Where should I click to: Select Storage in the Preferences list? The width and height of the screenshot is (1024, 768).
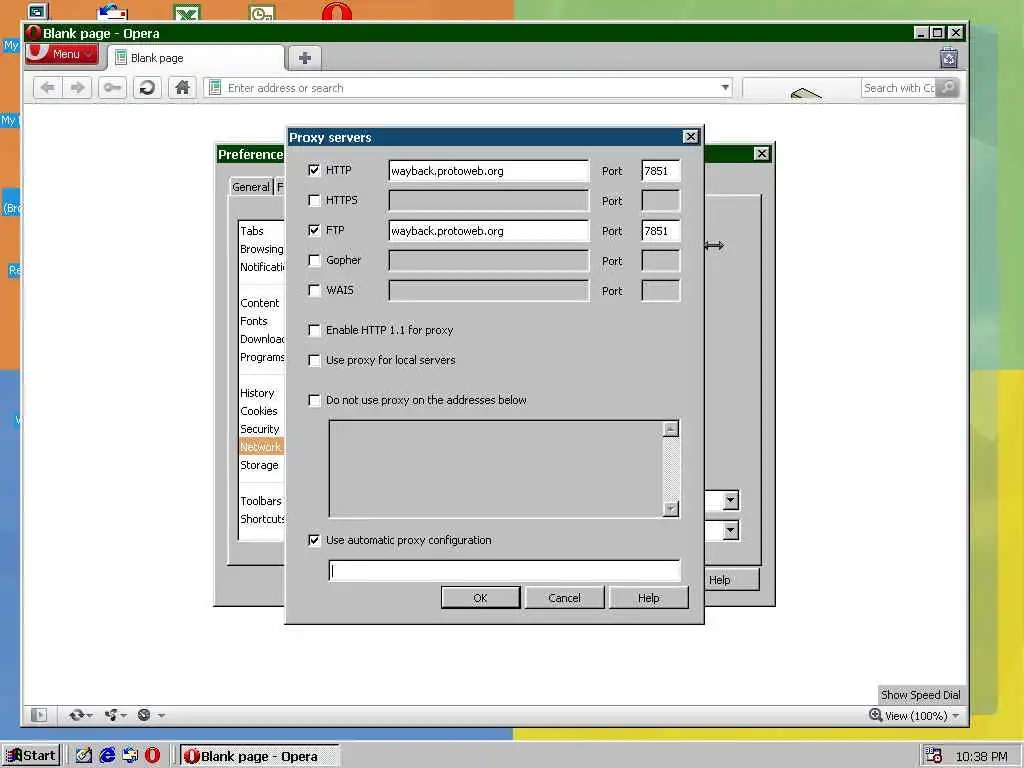(259, 465)
